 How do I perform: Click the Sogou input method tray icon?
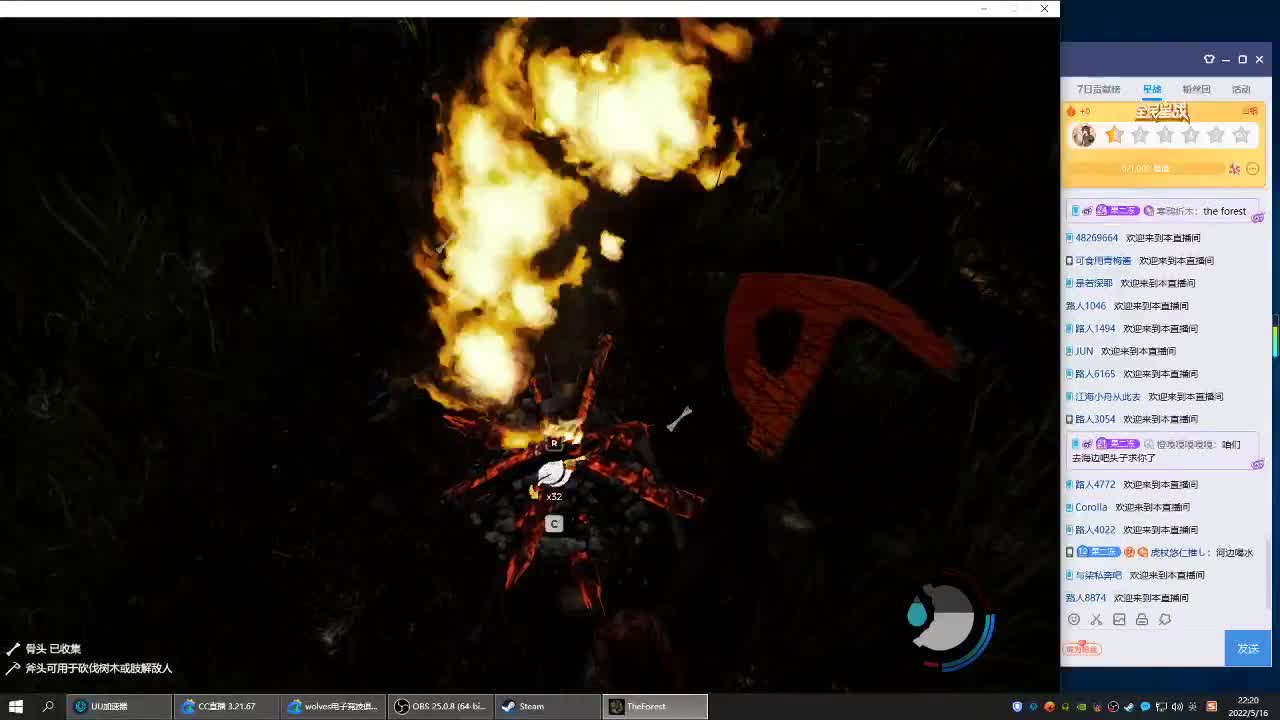(x=1211, y=707)
